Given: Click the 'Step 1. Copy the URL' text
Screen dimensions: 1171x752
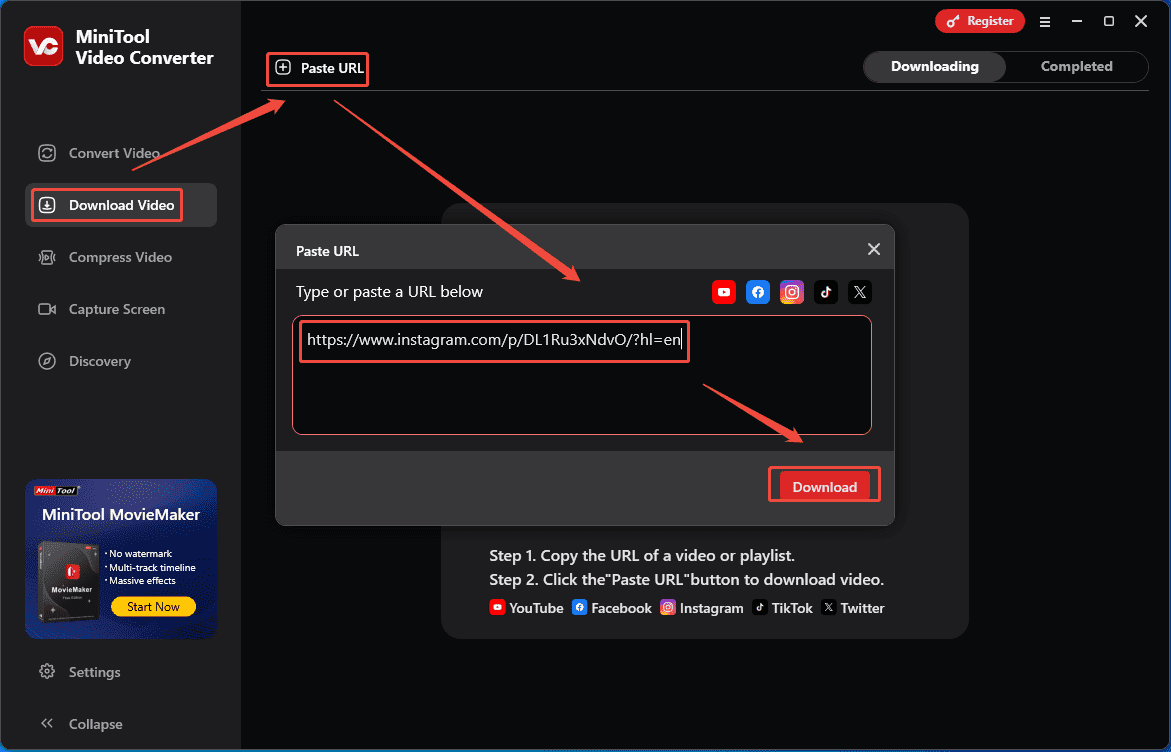Looking at the screenshot, I should coord(642,556).
